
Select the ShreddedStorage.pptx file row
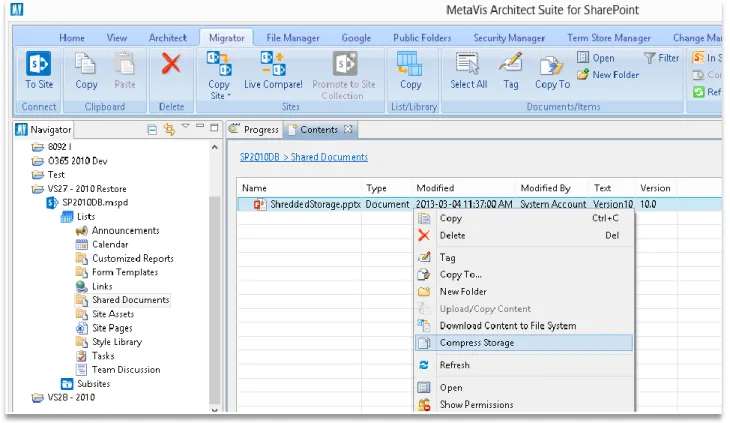click(480, 204)
